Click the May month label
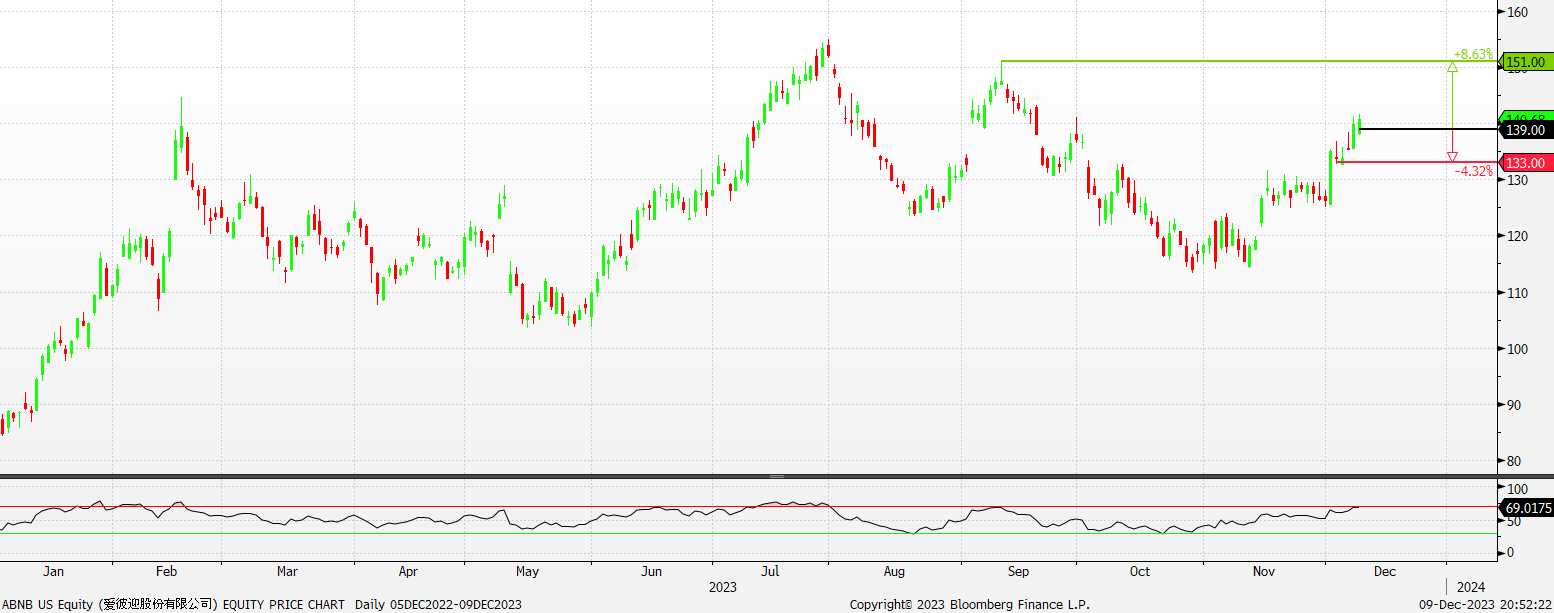Viewport: 1554px width, 613px height. tap(527, 572)
